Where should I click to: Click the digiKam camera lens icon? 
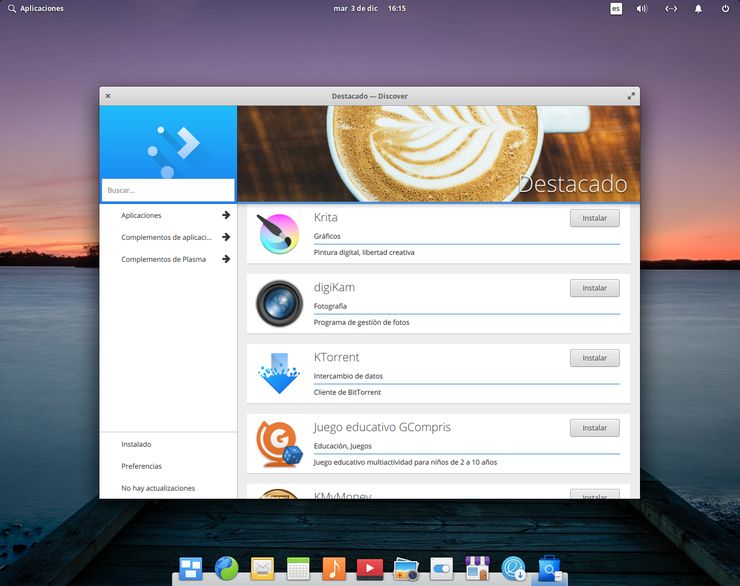pos(279,303)
